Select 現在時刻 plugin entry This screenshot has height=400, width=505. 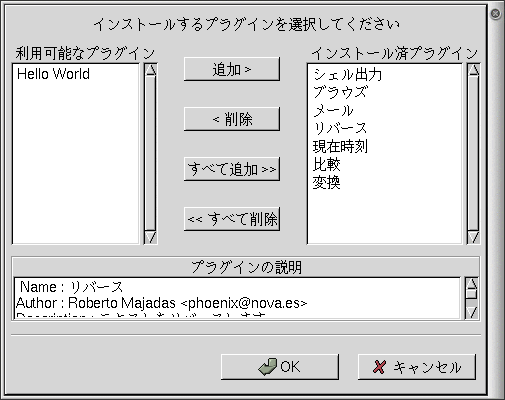coord(340,146)
